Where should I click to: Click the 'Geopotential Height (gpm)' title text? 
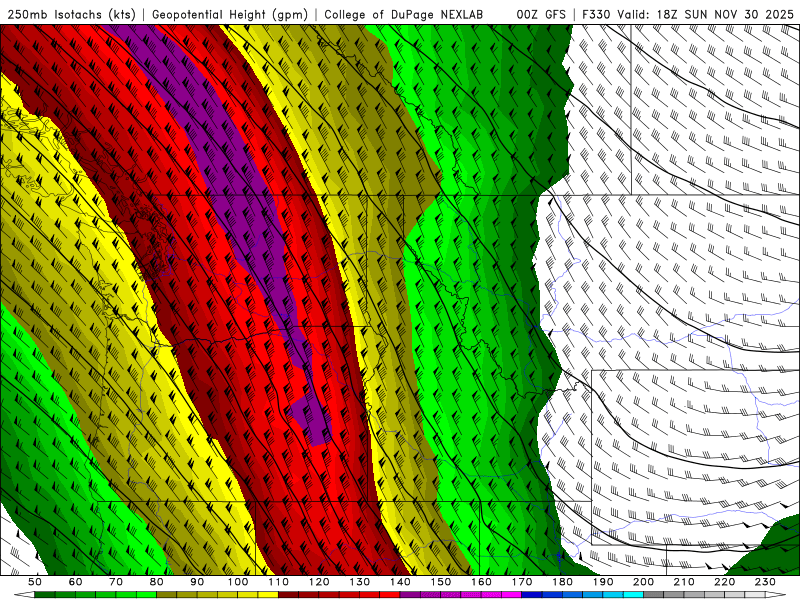click(230, 14)
